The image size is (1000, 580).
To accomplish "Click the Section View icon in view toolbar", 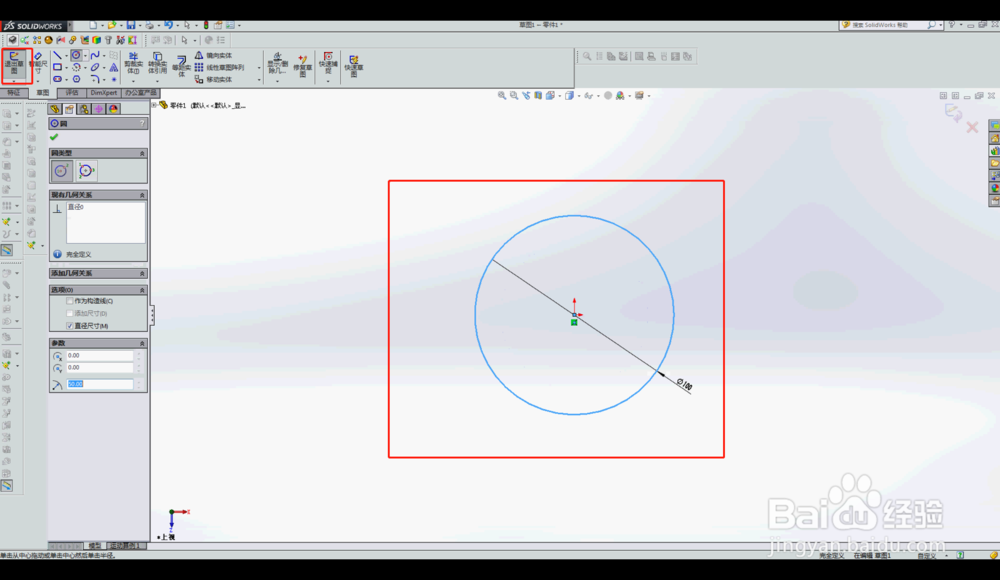I will [x=538, y=96].
